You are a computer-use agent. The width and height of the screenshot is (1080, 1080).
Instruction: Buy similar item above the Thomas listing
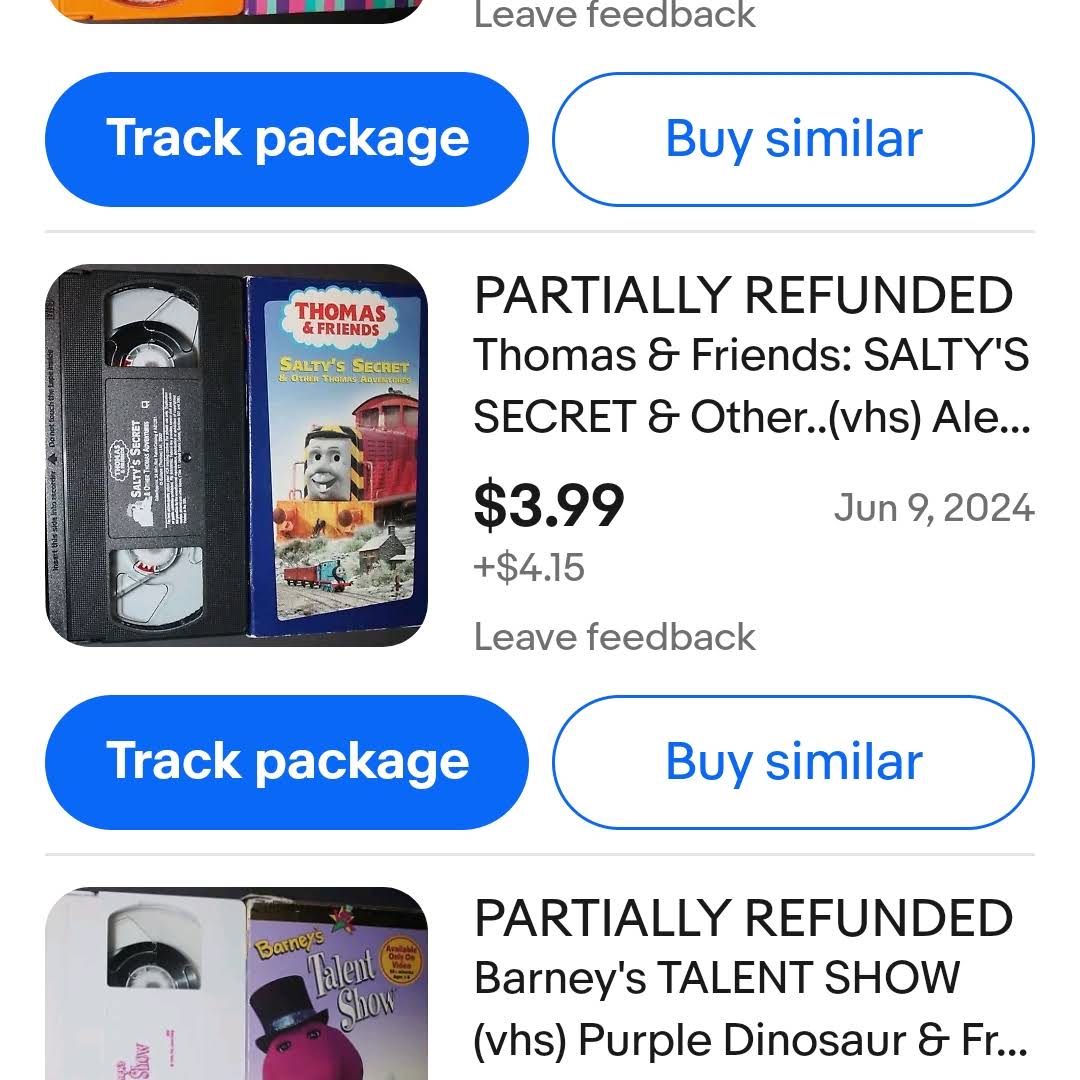coord(793,139)
